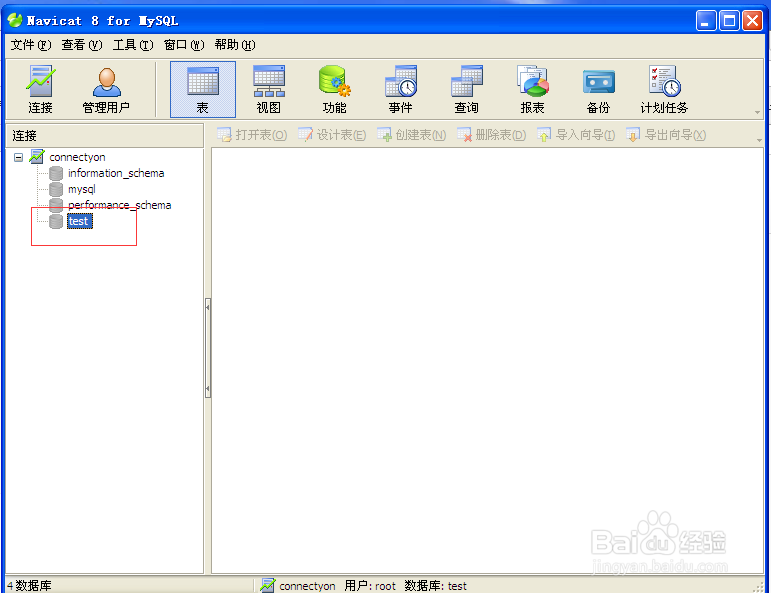771x593 pixels.
Task: Click the 连接 panel header
Action: 105,135
